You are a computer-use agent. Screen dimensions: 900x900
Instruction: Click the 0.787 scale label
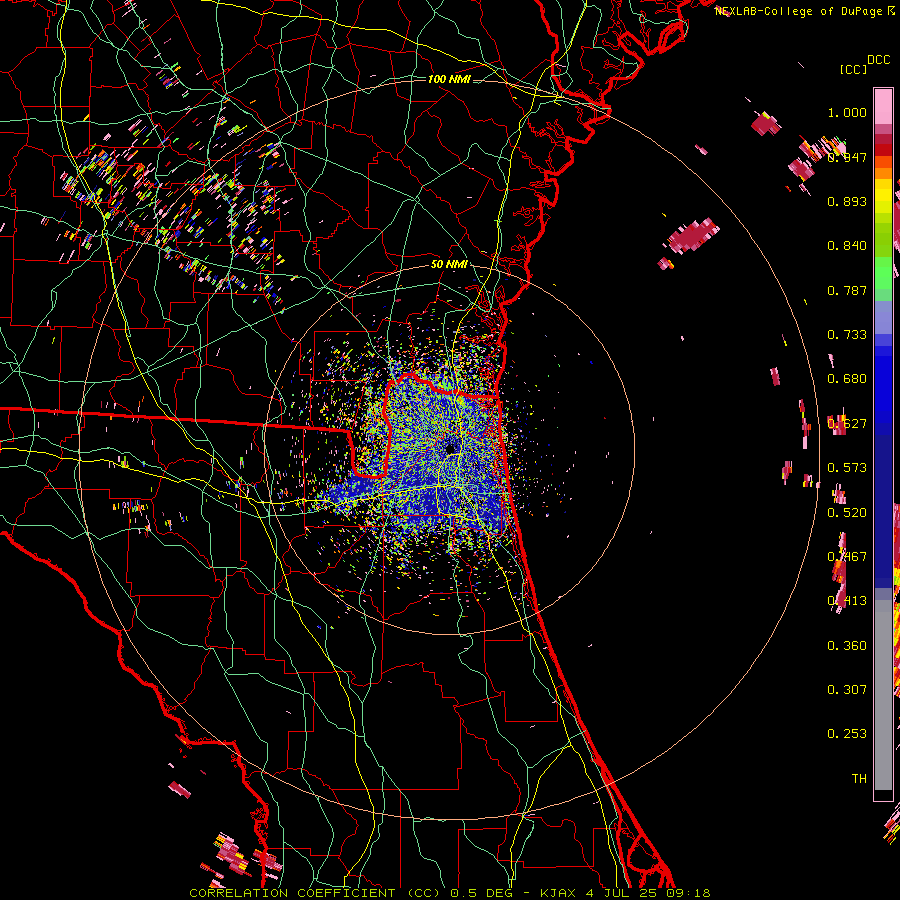click(847, 290)
